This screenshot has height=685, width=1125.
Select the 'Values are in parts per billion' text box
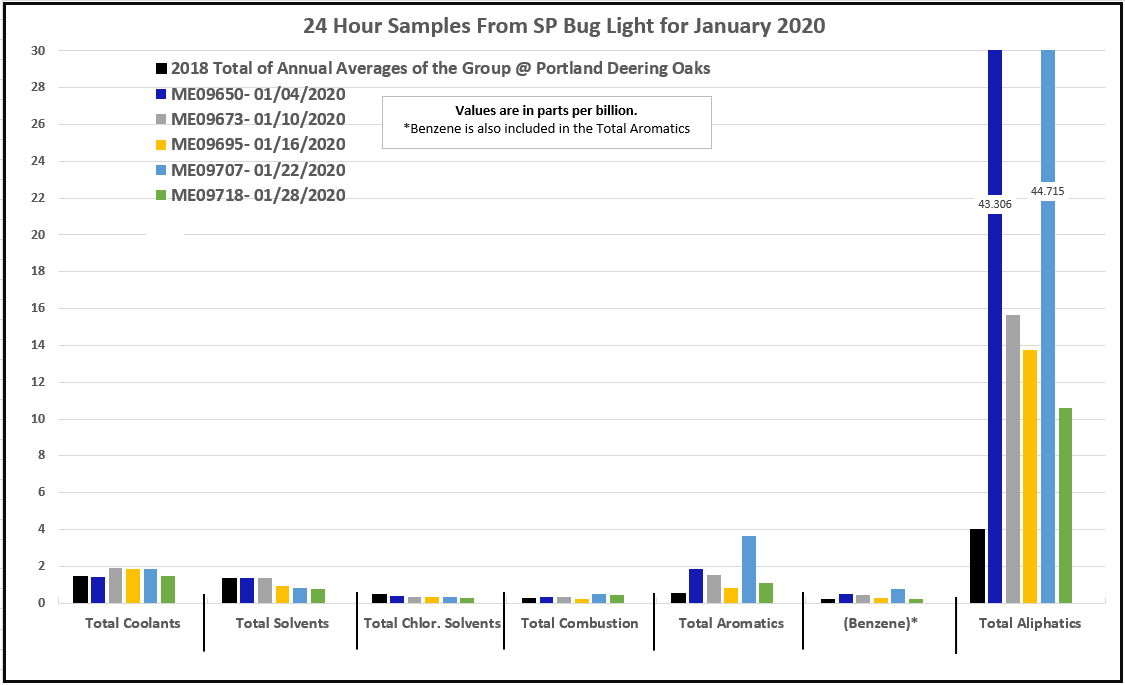pos(546,121)
